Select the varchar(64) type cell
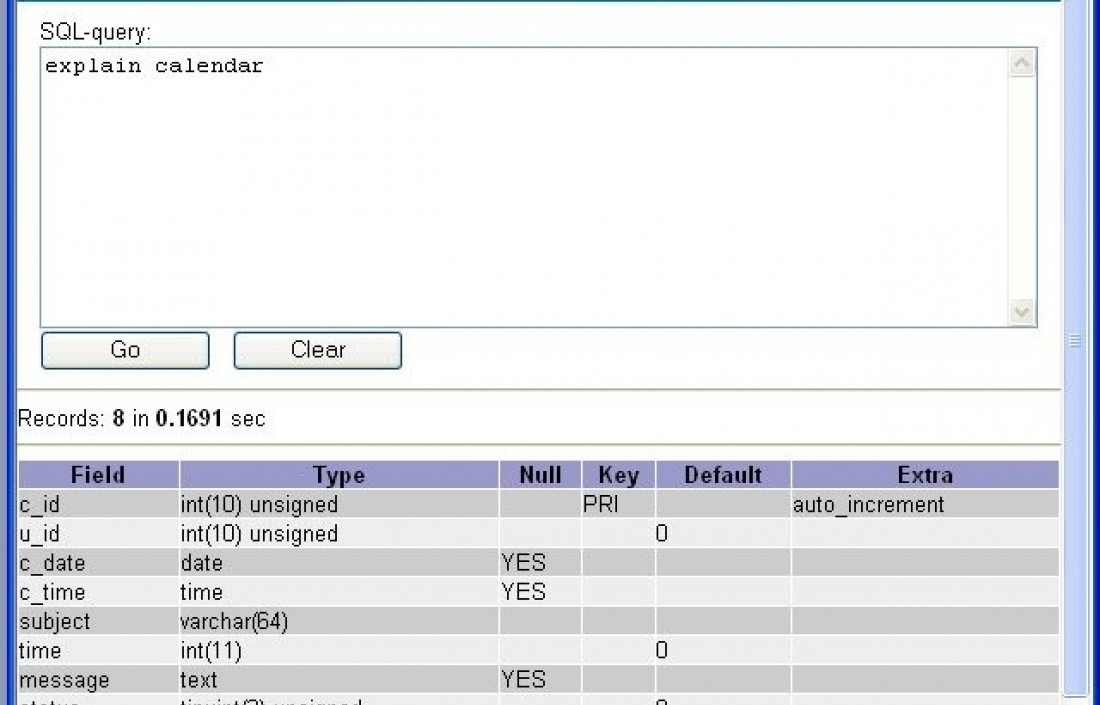Viewport: 1100px width, 705px height. click(x=338, y=622)
